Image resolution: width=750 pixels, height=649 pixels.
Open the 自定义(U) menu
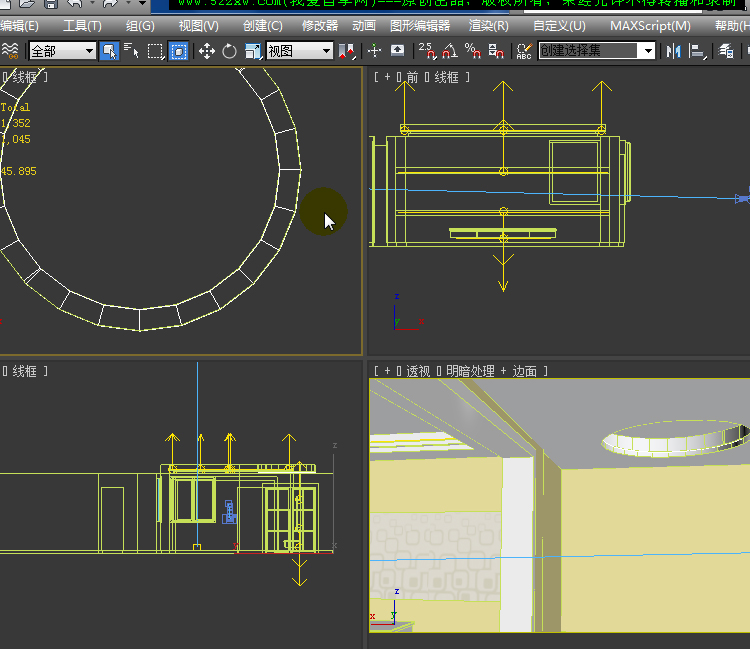click(559, 26)
